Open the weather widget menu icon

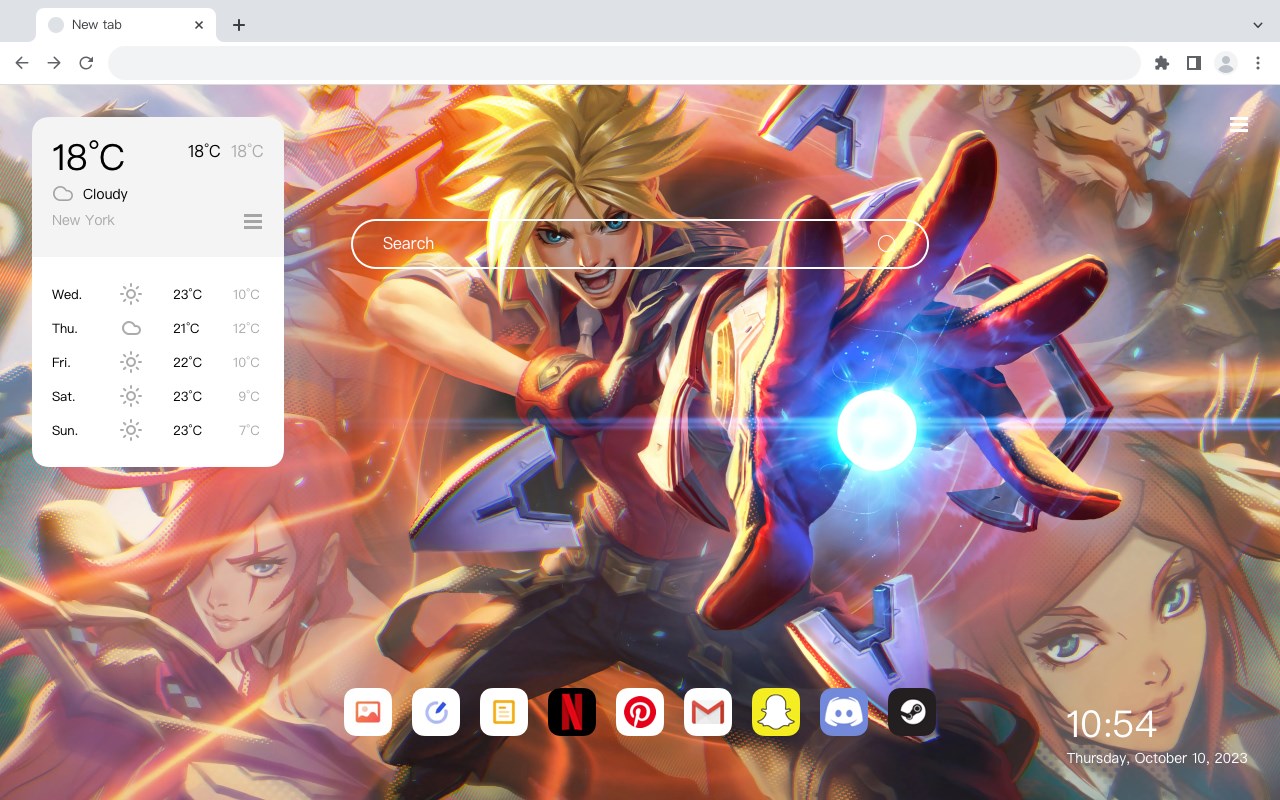tap(253, 221)
